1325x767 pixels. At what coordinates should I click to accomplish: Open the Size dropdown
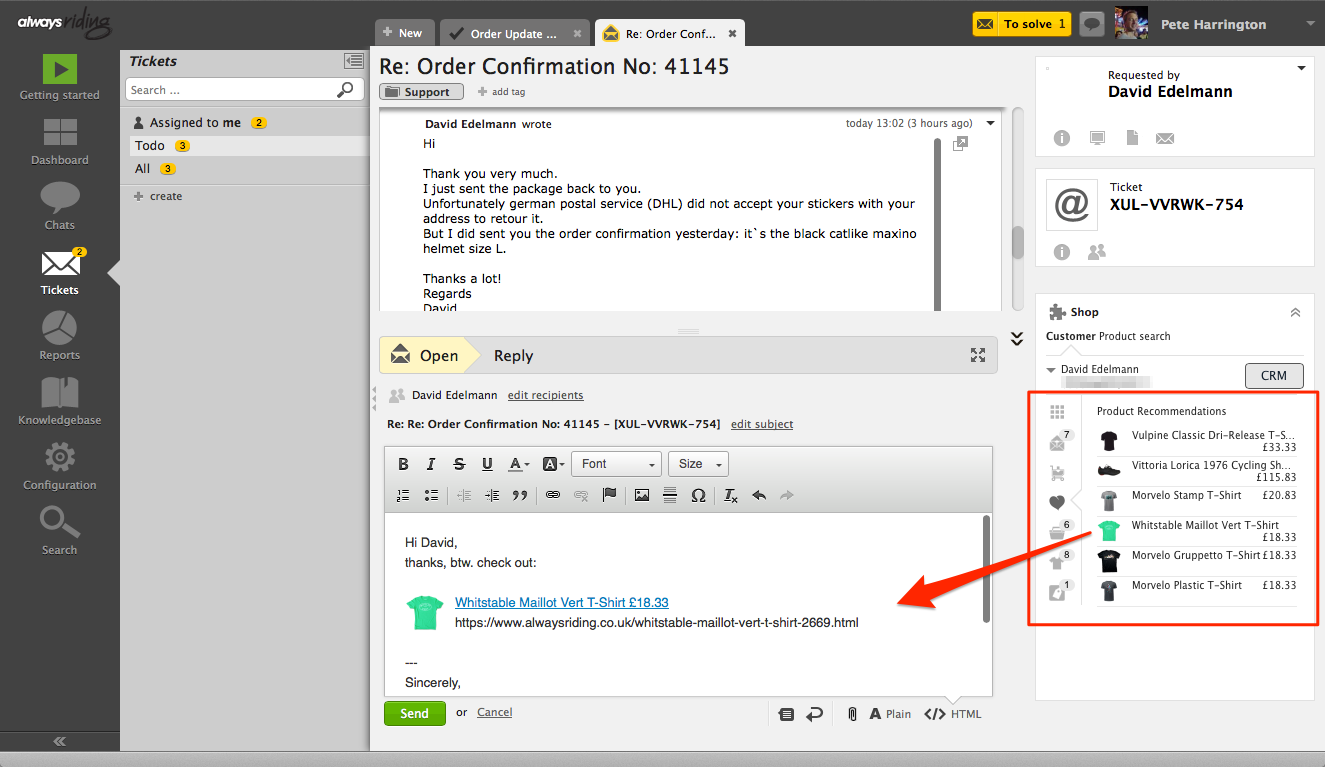(x=699, y=464)
